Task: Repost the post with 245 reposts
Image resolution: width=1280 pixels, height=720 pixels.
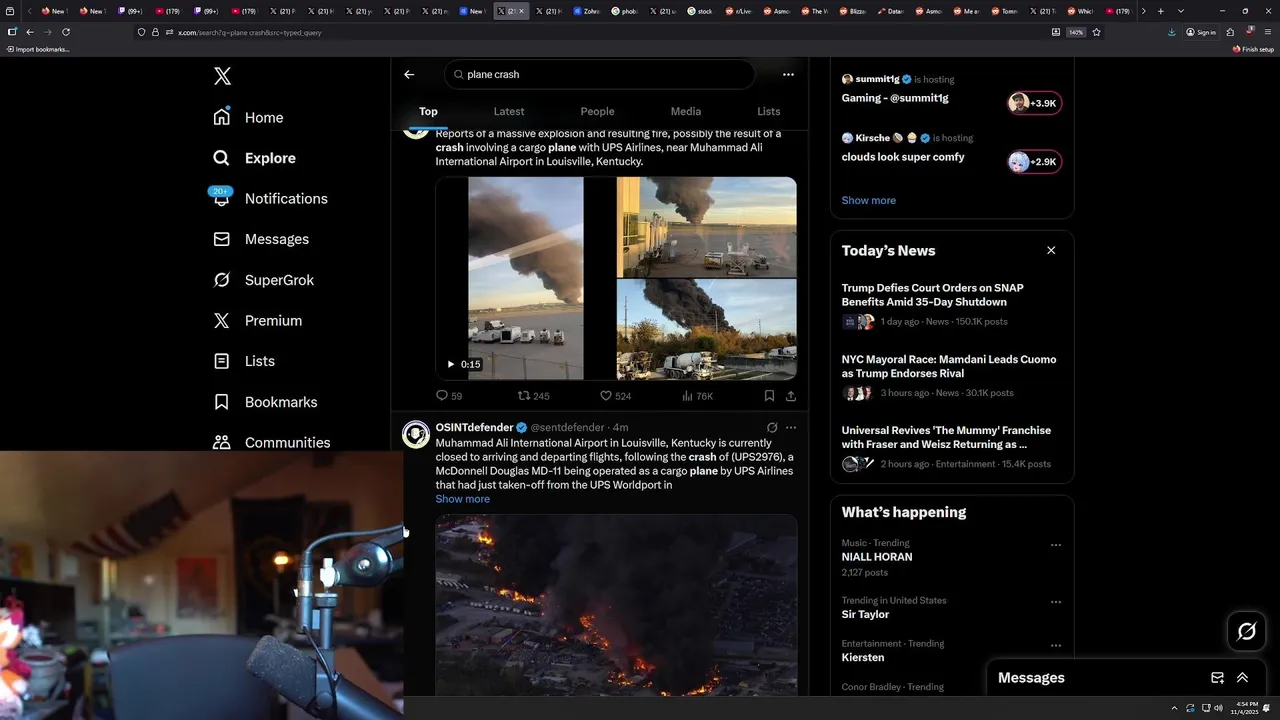Action: 533,396
